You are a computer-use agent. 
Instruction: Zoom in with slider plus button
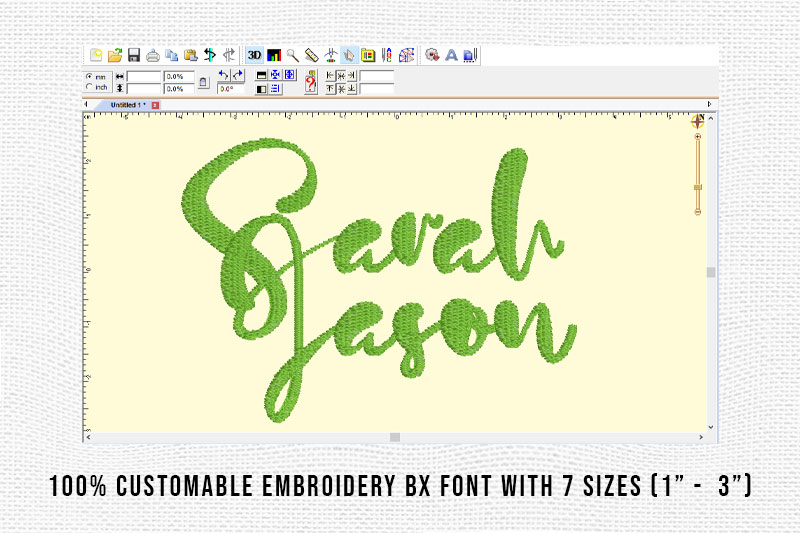click(697, 137)
